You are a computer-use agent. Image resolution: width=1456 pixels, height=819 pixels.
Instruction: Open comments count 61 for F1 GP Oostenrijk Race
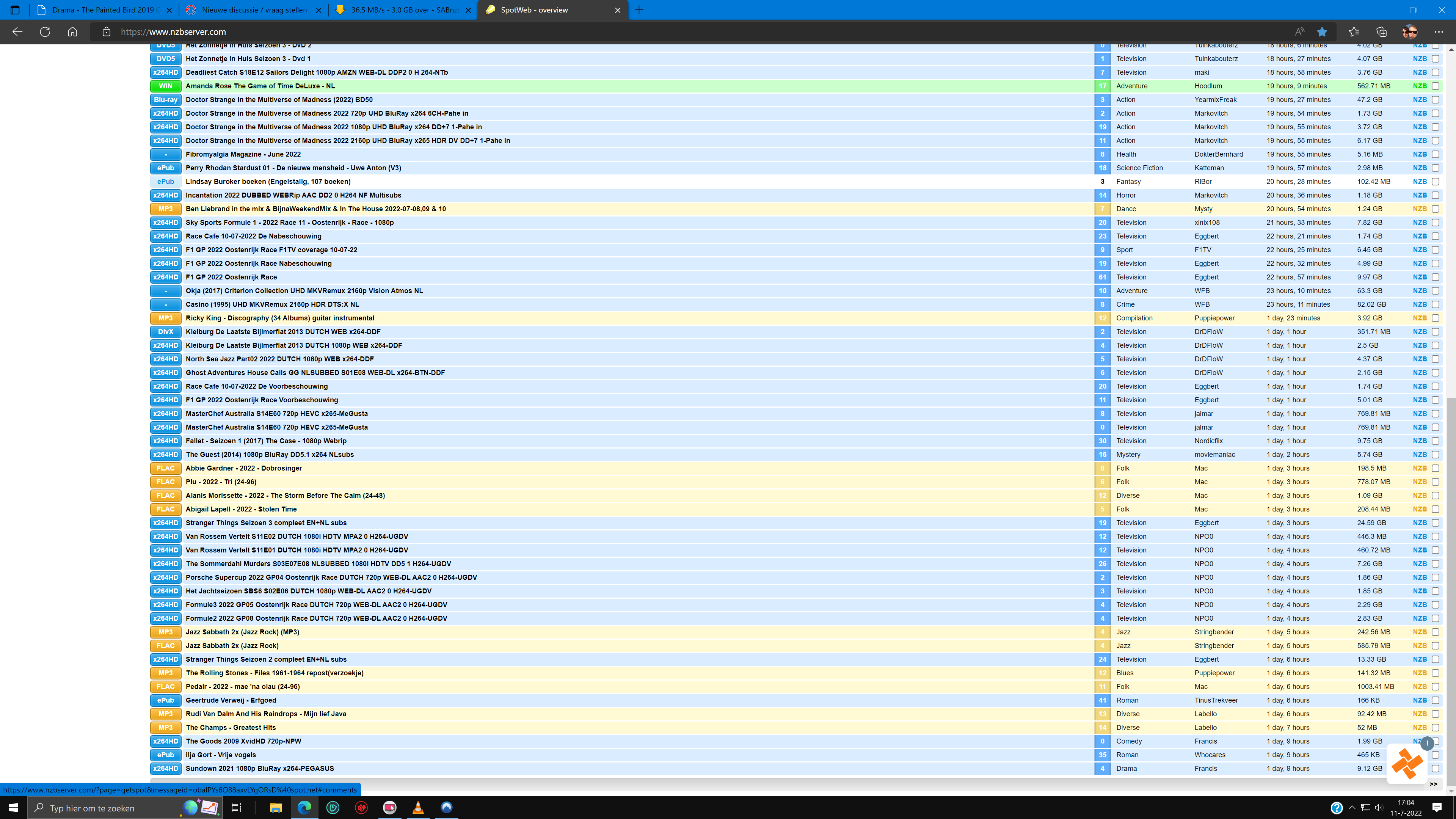coord(1102,277)
